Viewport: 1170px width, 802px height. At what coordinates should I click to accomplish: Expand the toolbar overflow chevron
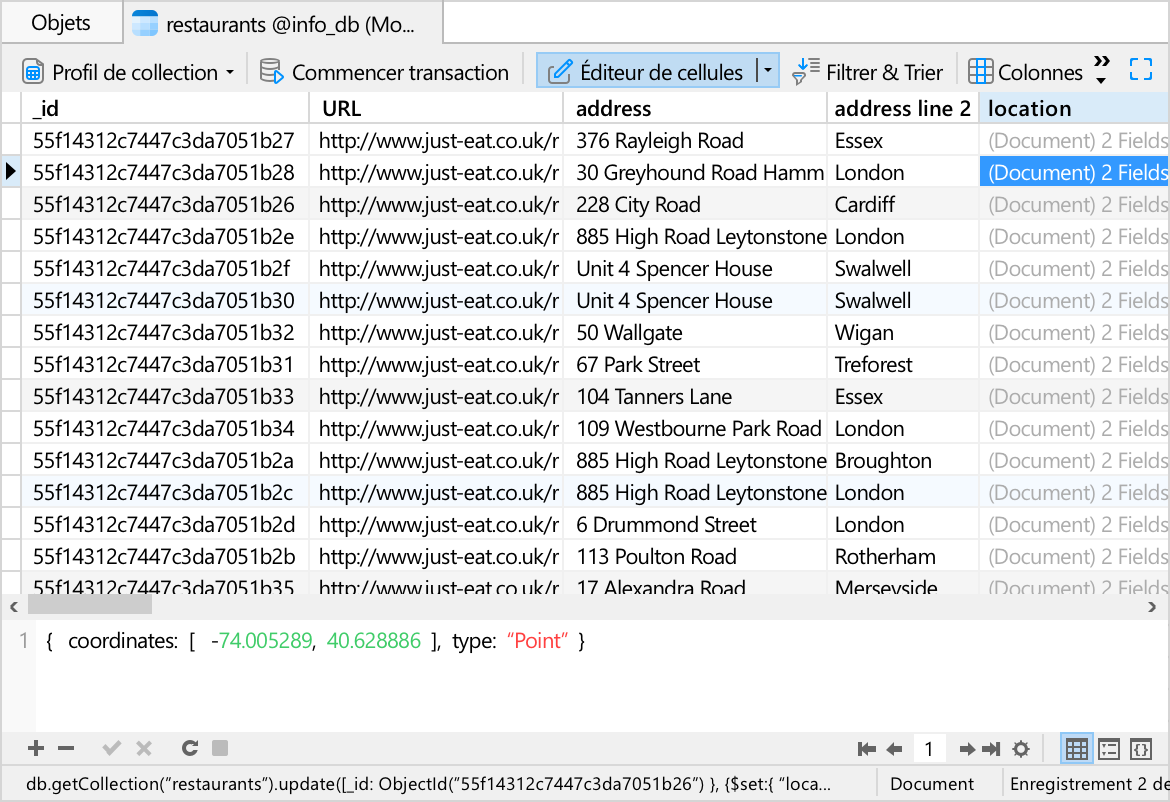coord(1102,70)
